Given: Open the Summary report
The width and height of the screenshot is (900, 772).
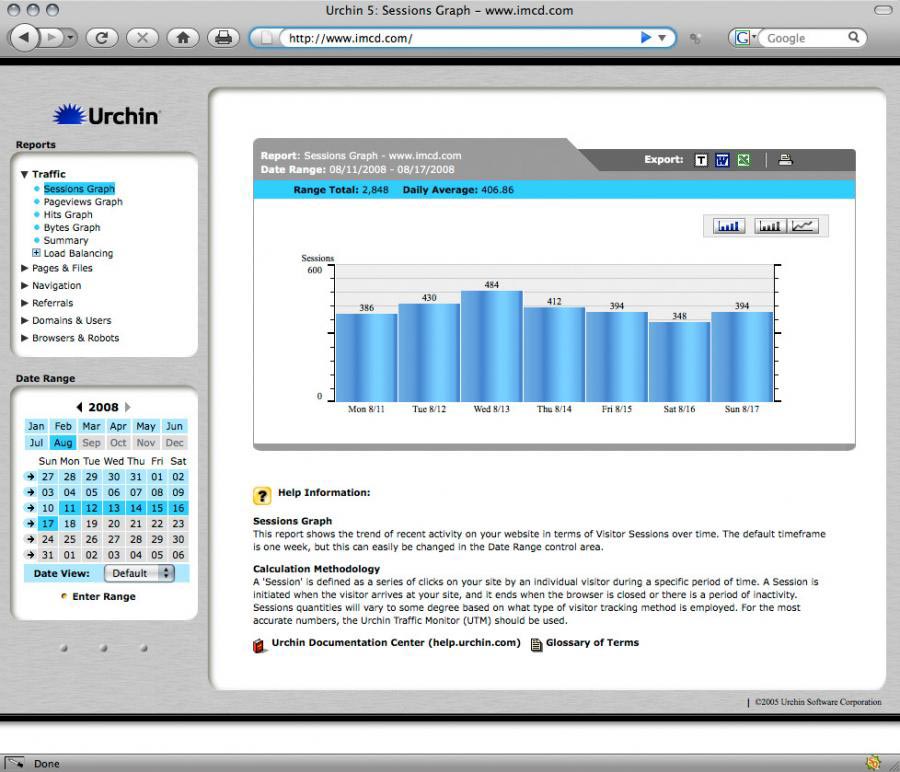Looking at the screenshot, I should (x=66, y=240).
